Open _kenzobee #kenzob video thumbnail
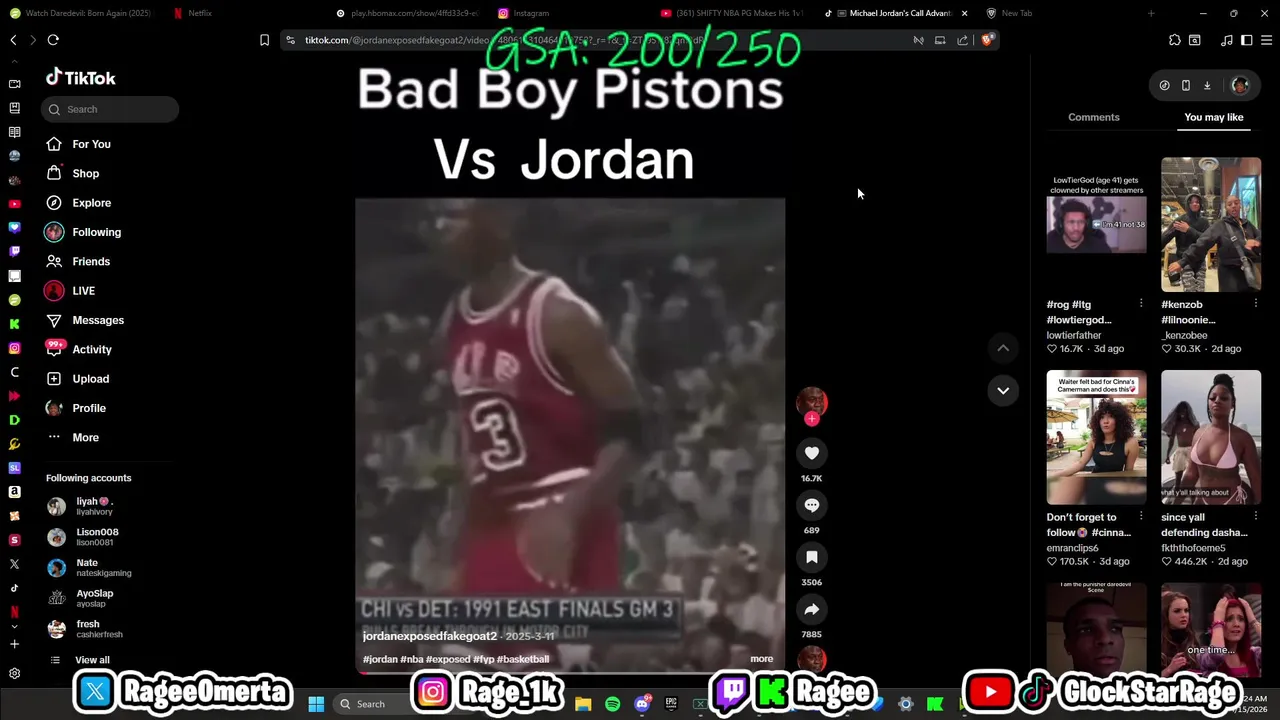 [1211, 224]
